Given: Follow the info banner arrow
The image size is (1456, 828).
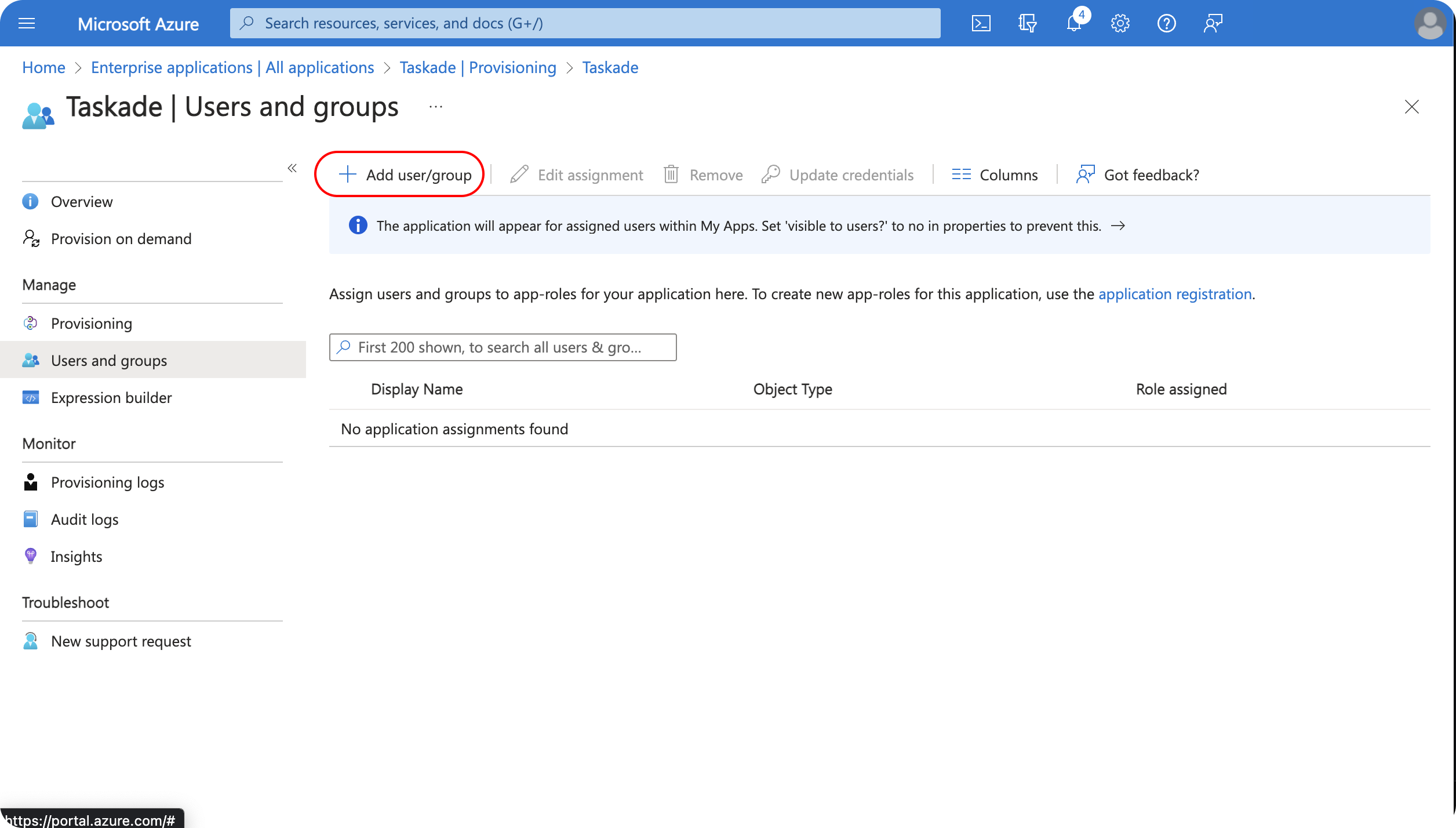Looking at the screenshot, I should (x=1118, y=226).
